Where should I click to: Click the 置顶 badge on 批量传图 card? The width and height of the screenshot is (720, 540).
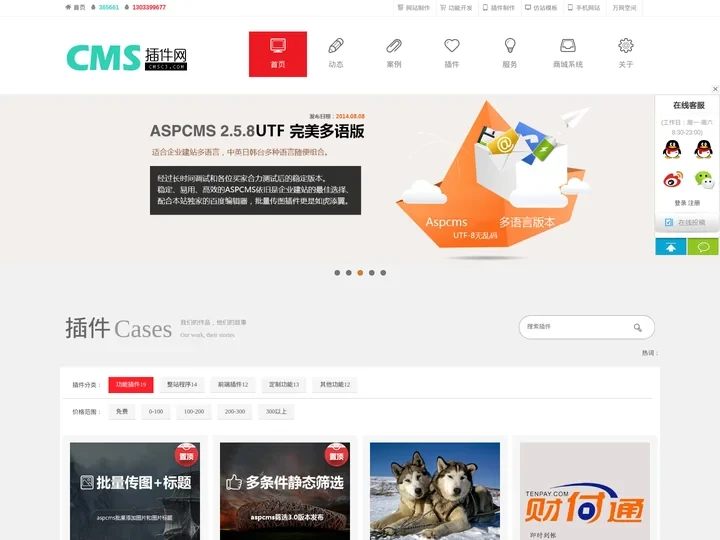186,456
